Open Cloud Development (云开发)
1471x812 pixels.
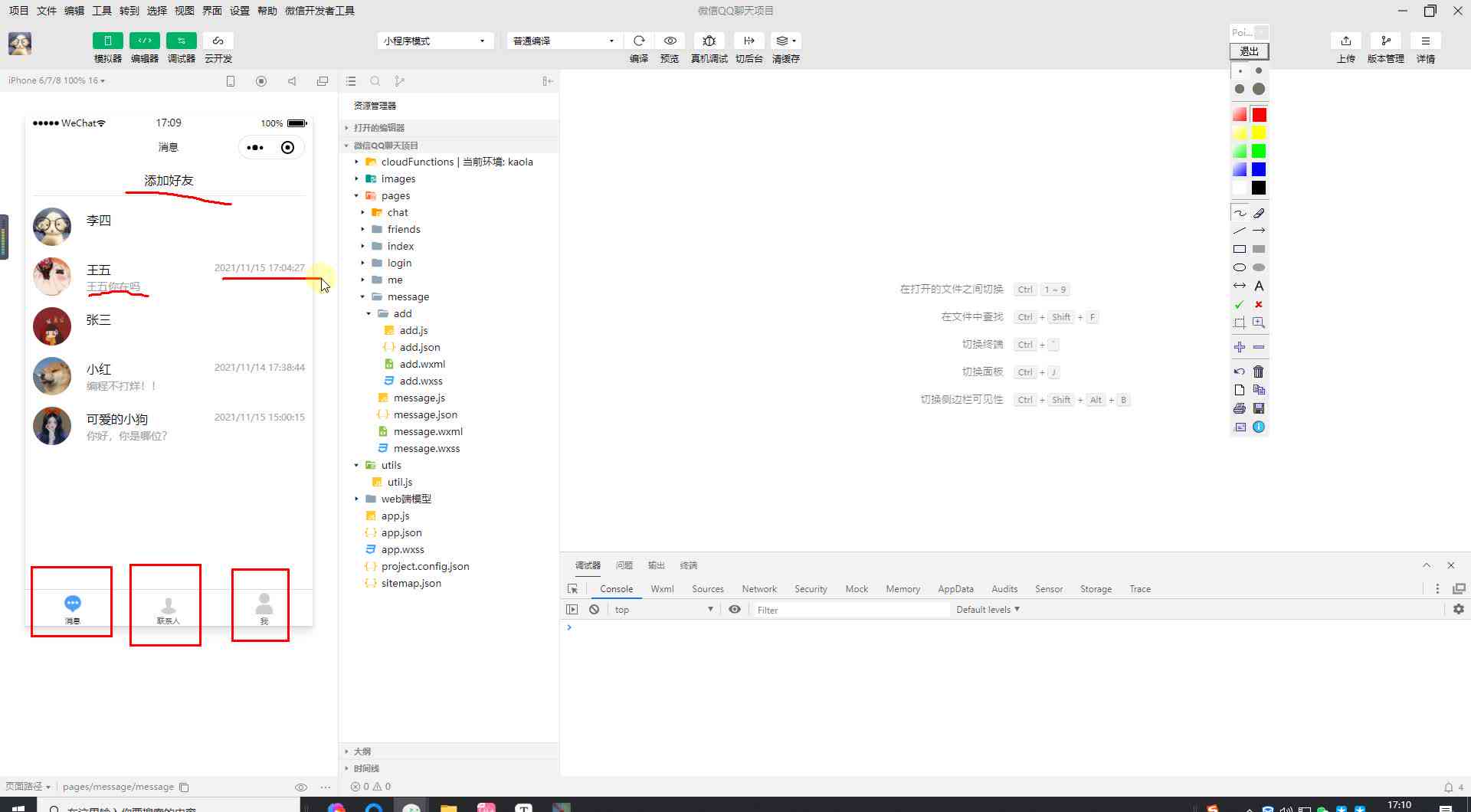(218, 41)
